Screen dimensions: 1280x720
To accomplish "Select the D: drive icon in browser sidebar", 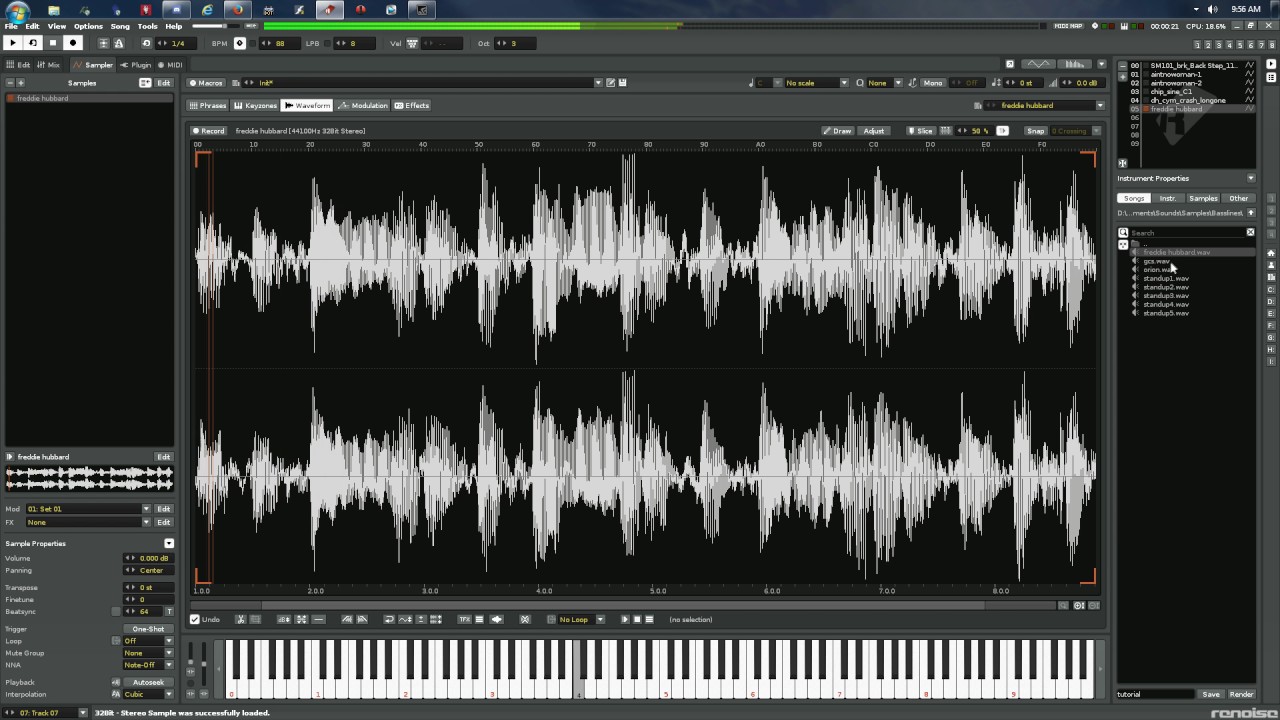I will [x=1271, y=301].
